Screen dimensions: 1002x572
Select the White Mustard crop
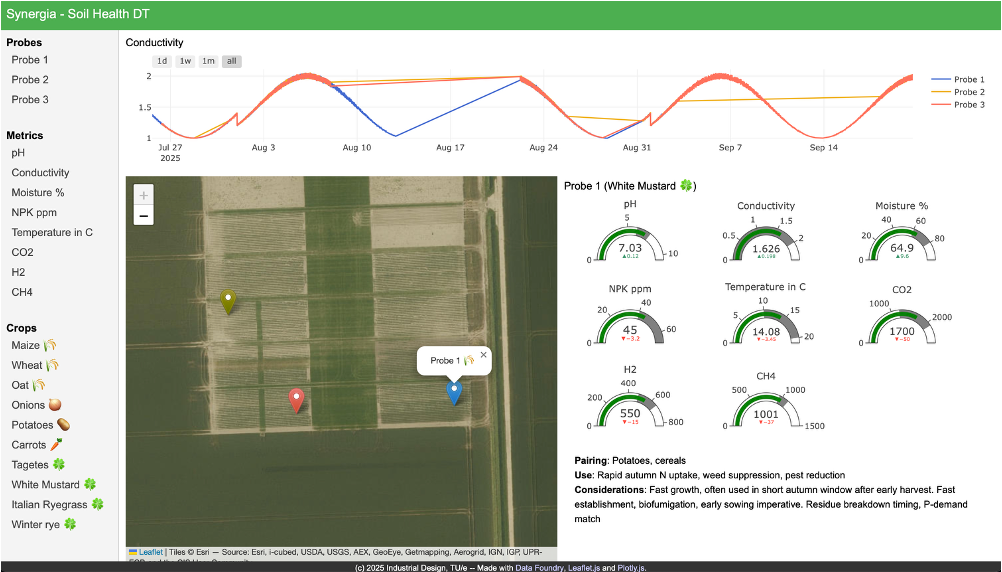coord(54,484)
